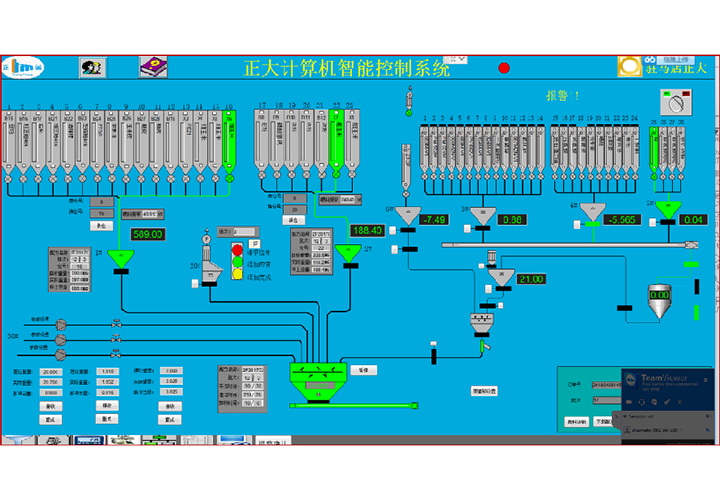Toggle the white gate checkbox left of -7.49 scale

click(393, 232)
